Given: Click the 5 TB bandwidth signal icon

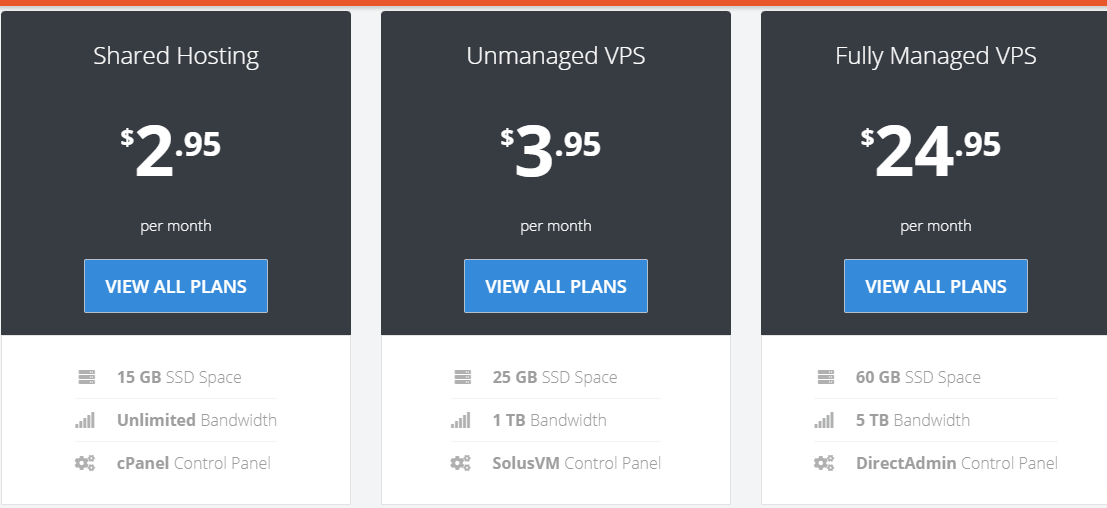Looking at the screenshot, I should coord(824,421).
